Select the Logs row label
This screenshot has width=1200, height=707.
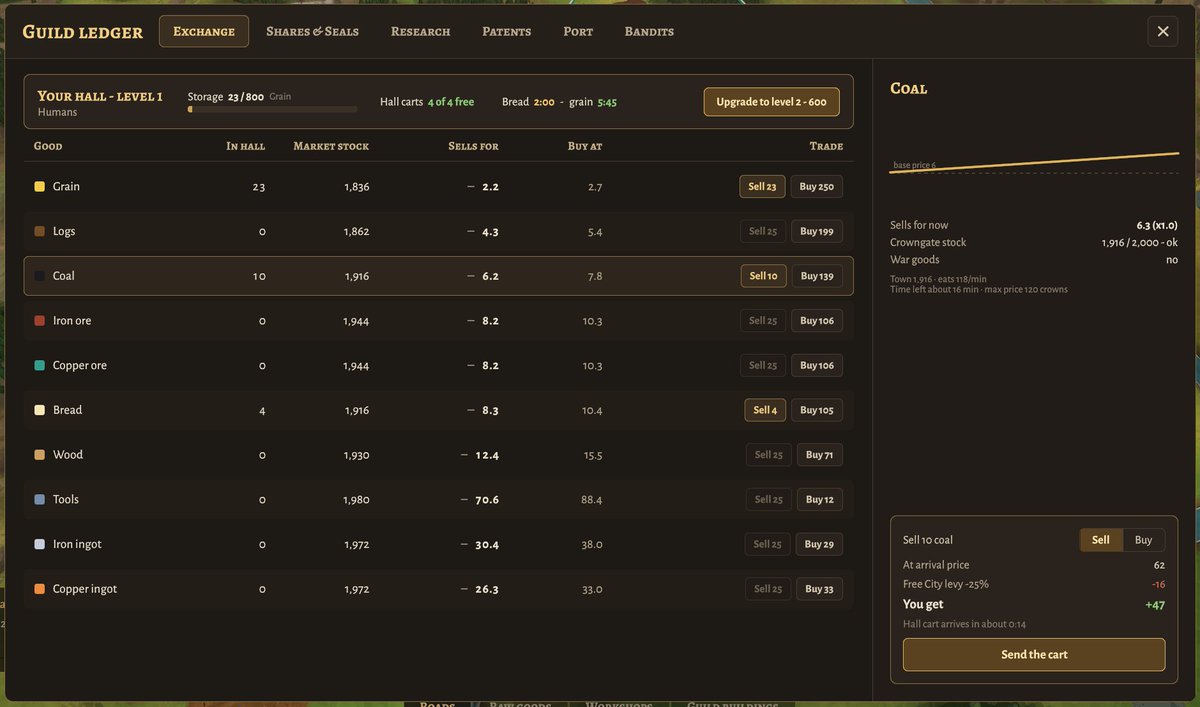[64, 231]
